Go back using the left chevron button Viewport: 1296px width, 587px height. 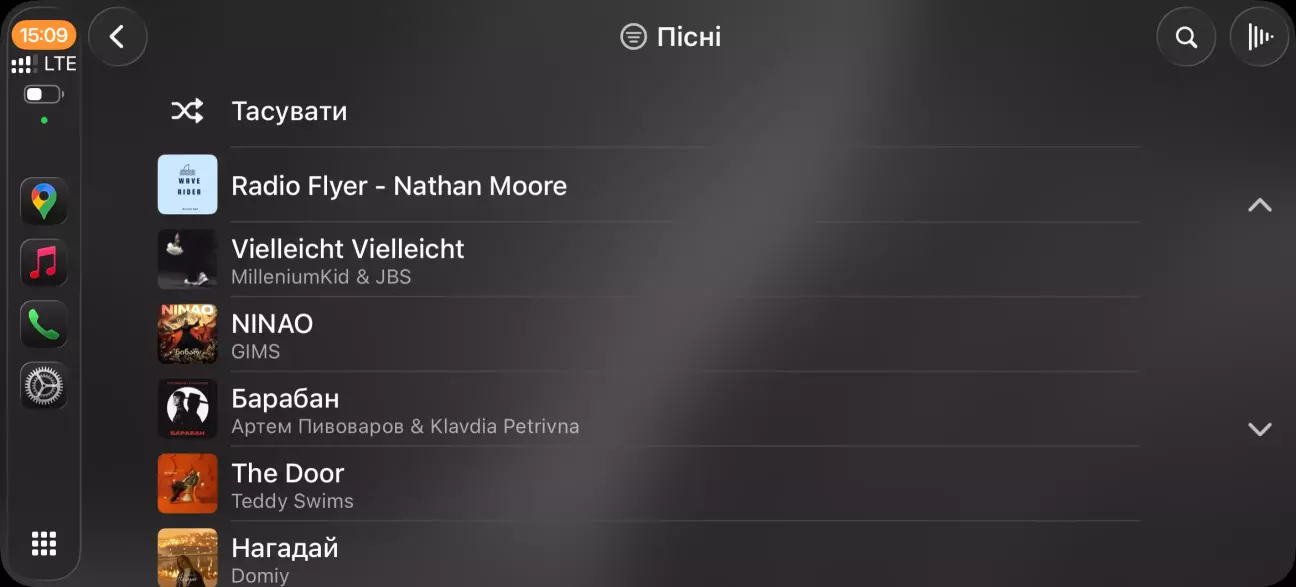point(118,37)
